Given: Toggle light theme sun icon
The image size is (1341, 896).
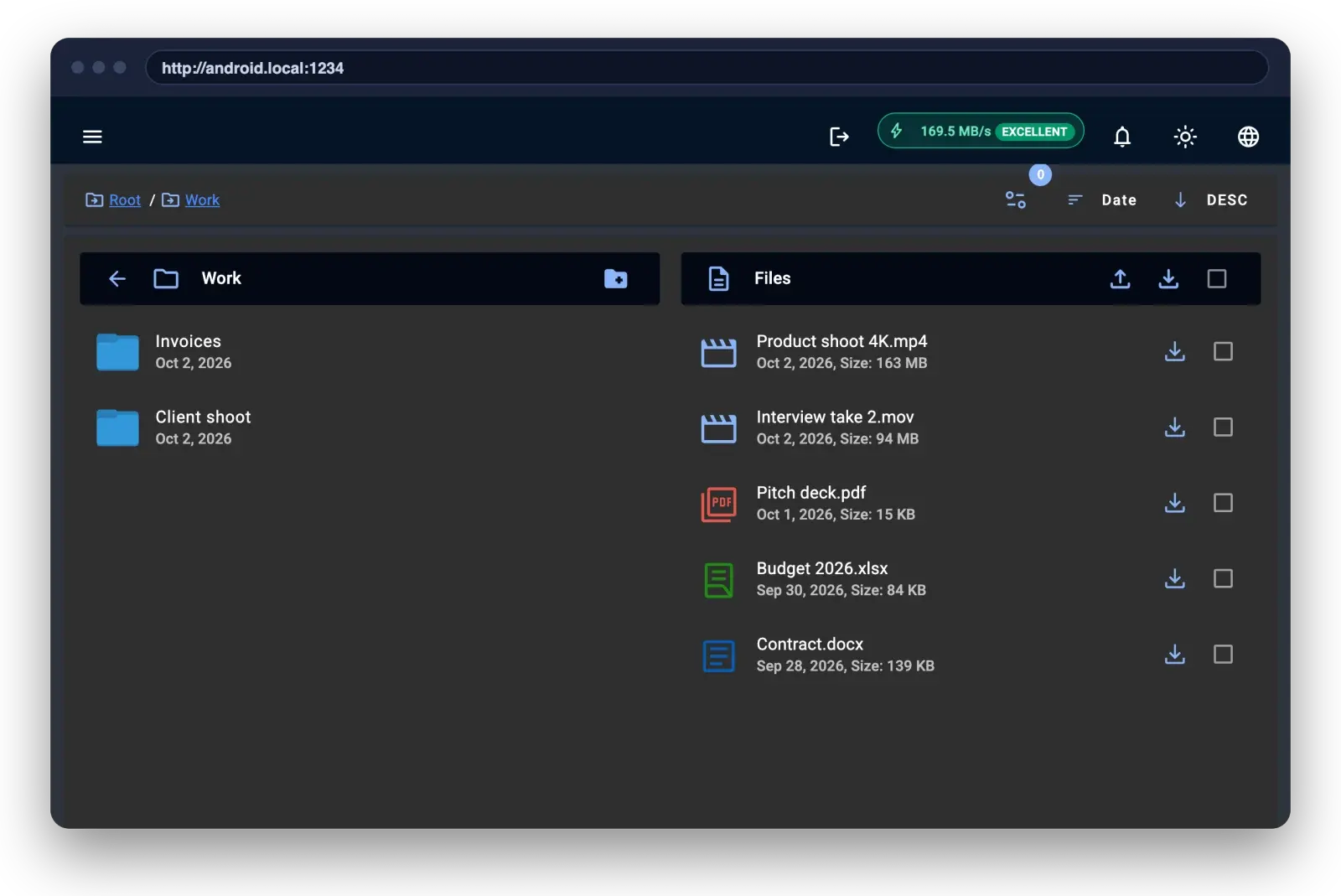Looking at the screenshot, I should (1185, 137).
